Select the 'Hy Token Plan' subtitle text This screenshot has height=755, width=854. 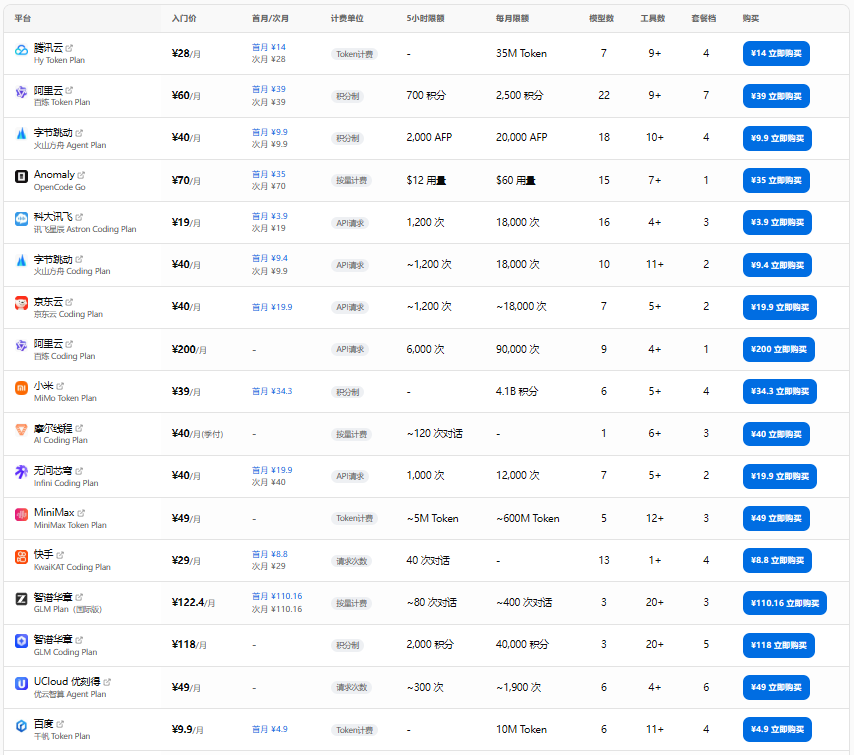pos(59,60)
